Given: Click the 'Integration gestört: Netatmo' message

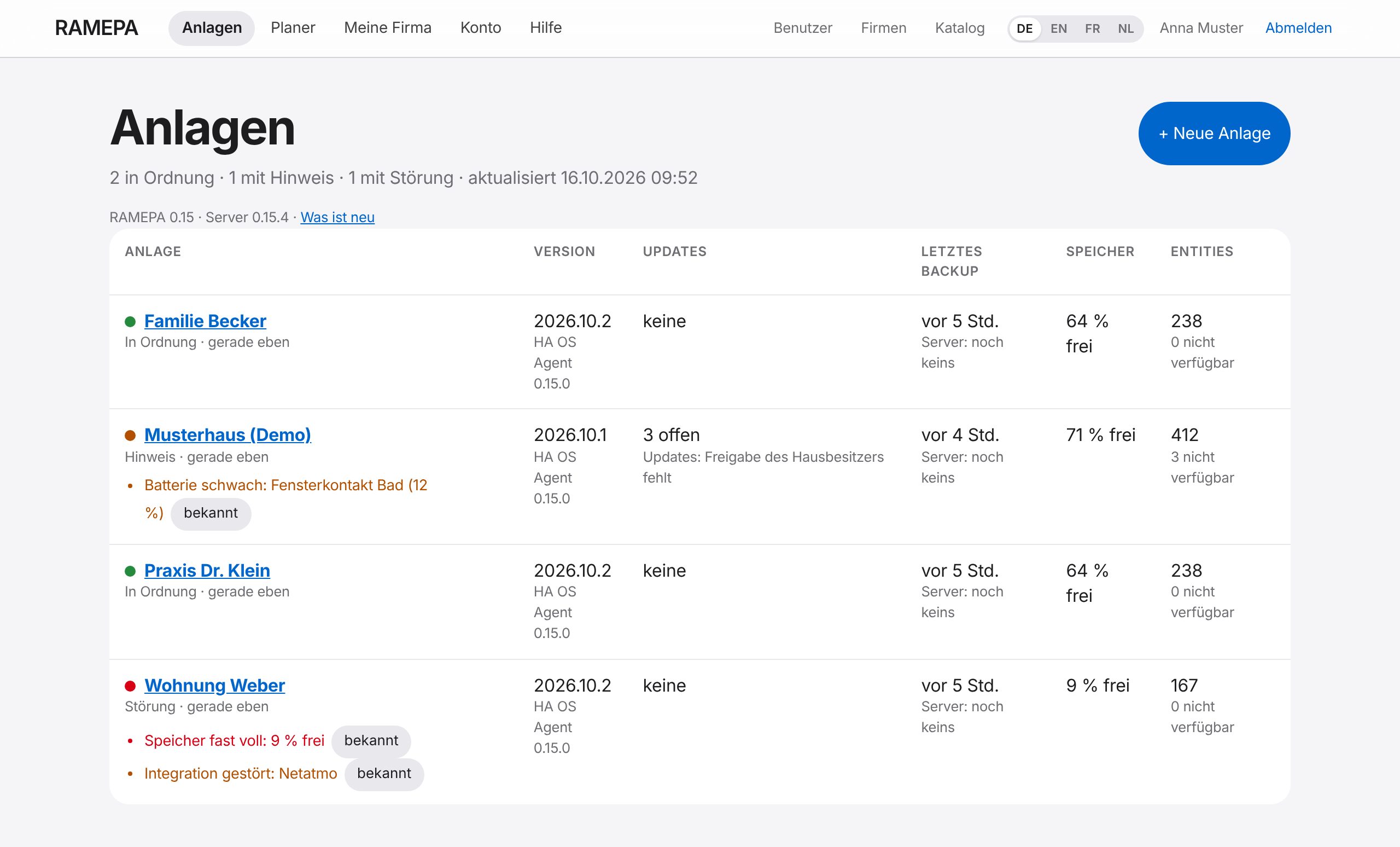Looking at the screenshot, I should pyautogui.click(x=240, y=774).
